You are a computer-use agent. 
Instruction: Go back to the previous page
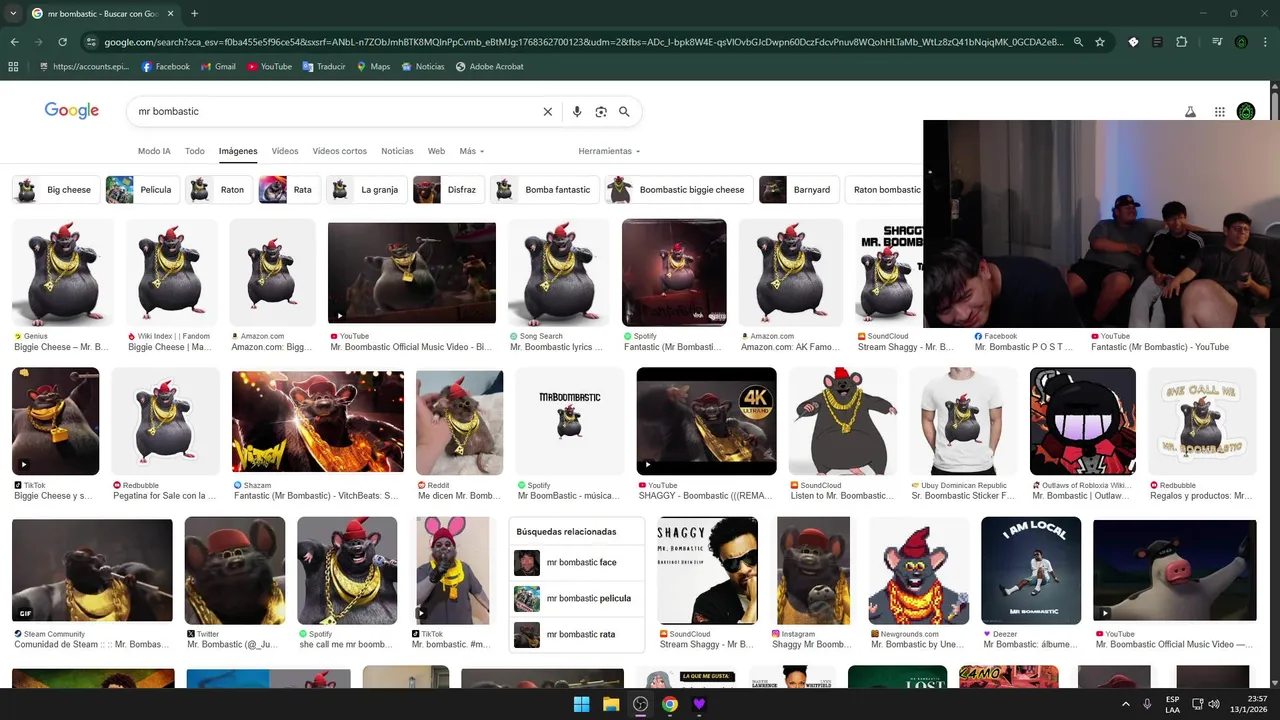tap(14, 42)
